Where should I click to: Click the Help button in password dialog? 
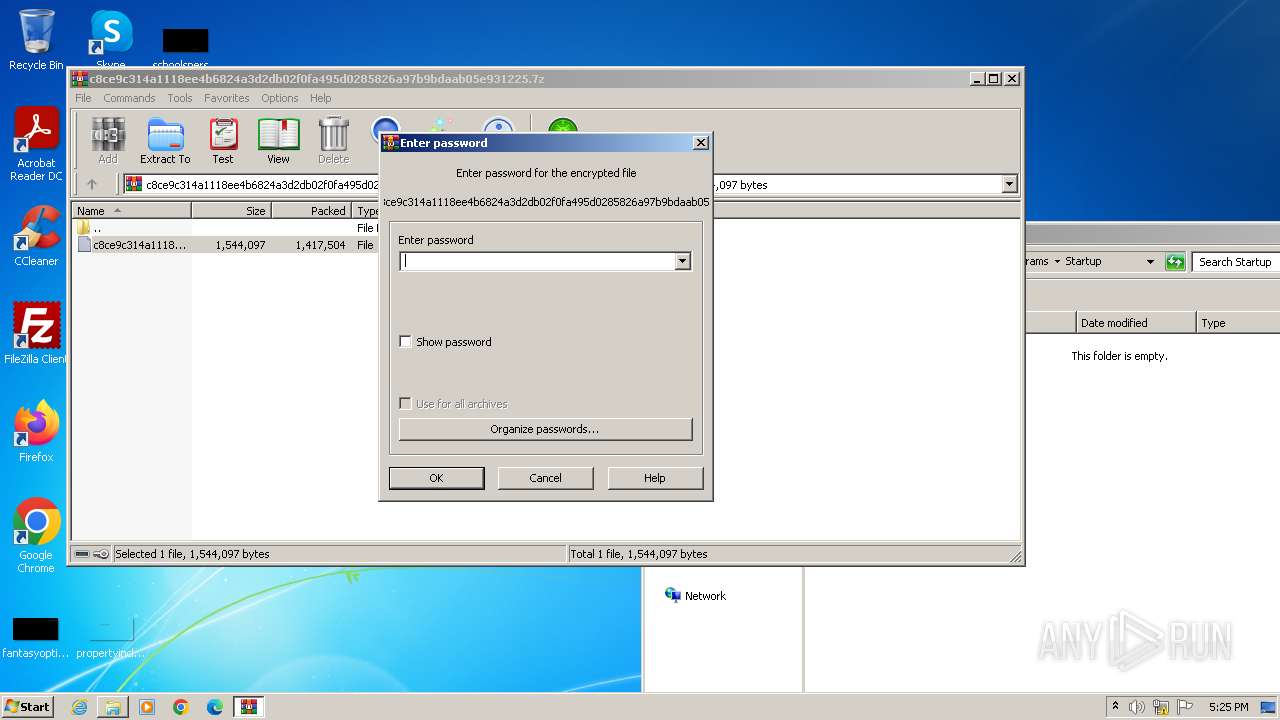(x=654, y=478)
